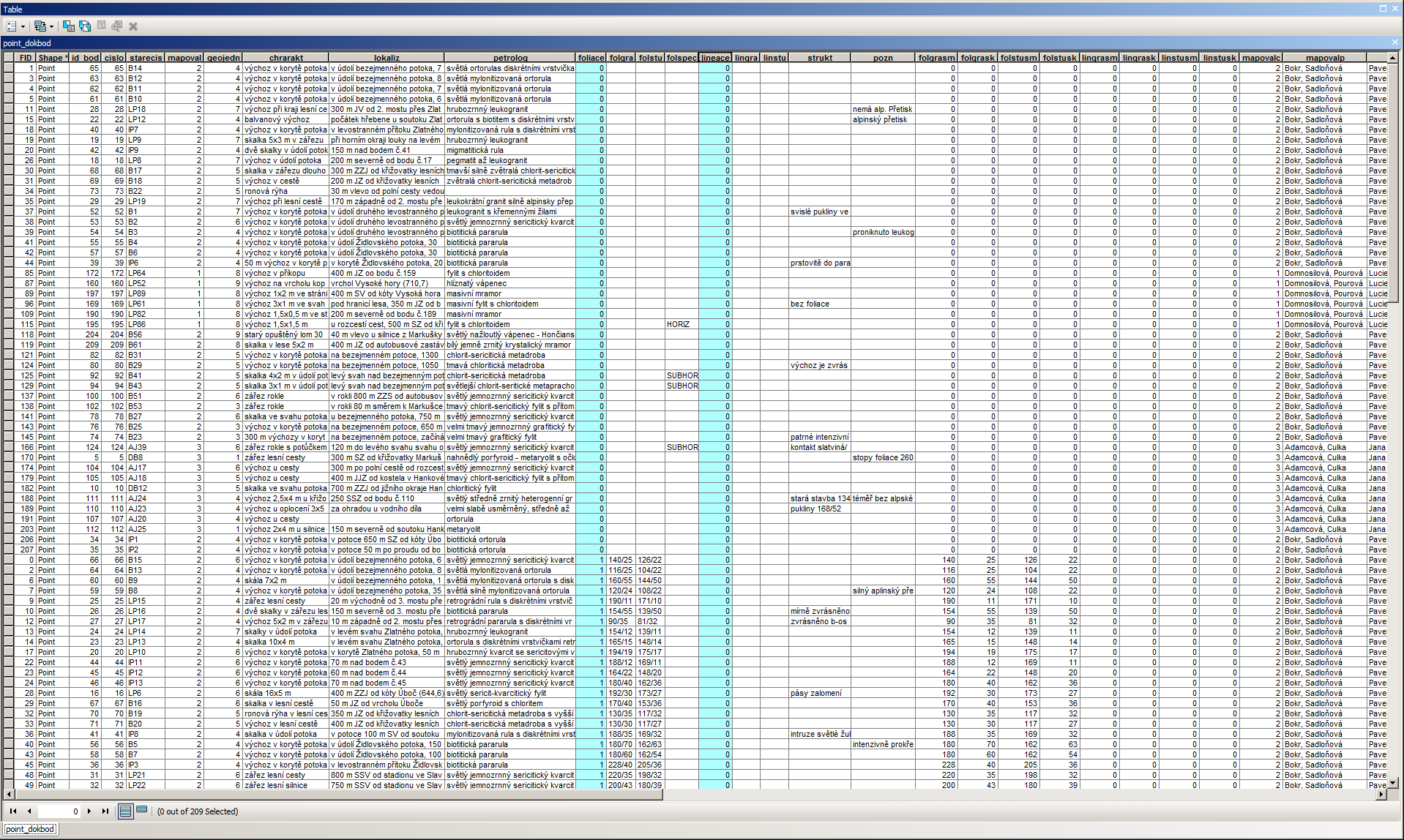Click the Switch Selection icon
This screenshot has width=1404, height=840.
point(85,26)
